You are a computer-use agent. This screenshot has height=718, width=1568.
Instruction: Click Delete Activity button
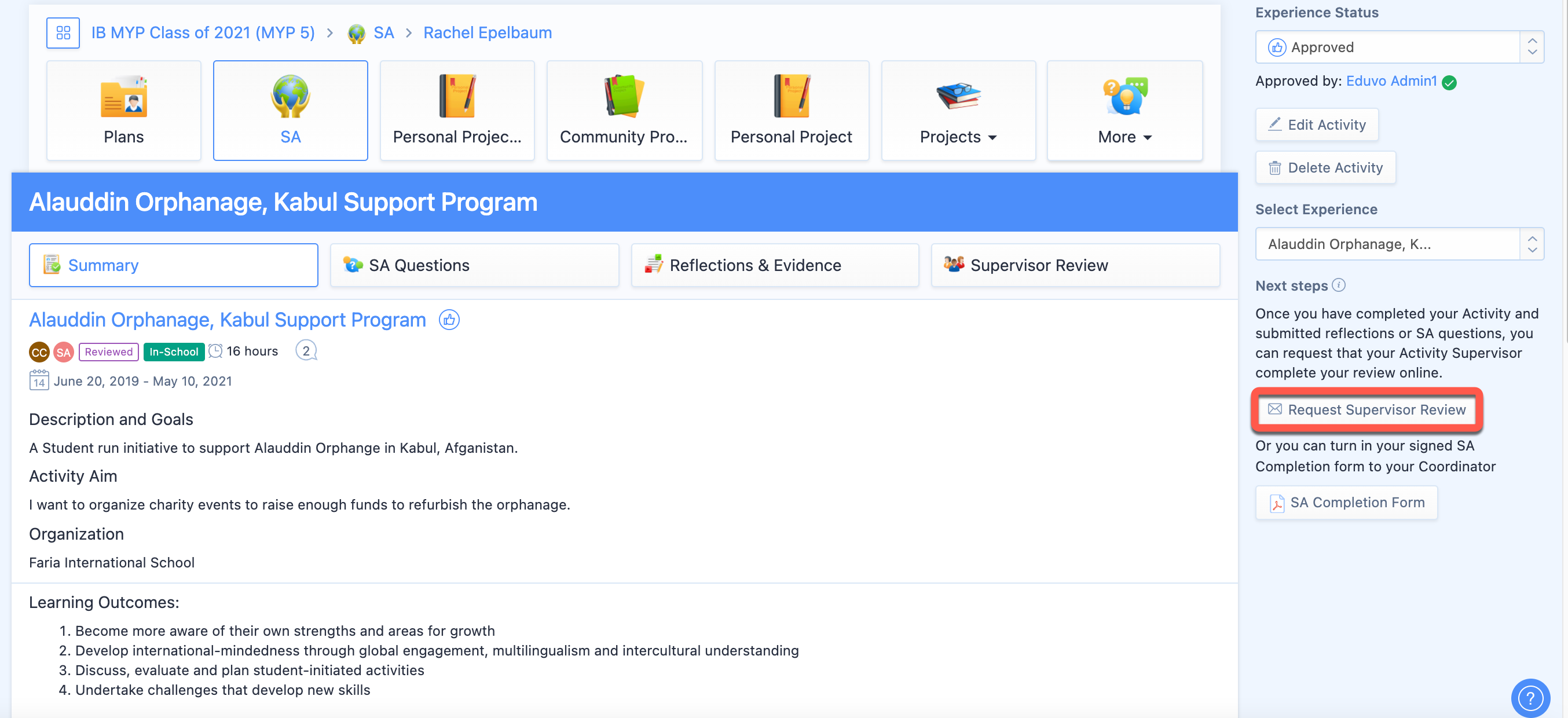tap(1325, 167)
